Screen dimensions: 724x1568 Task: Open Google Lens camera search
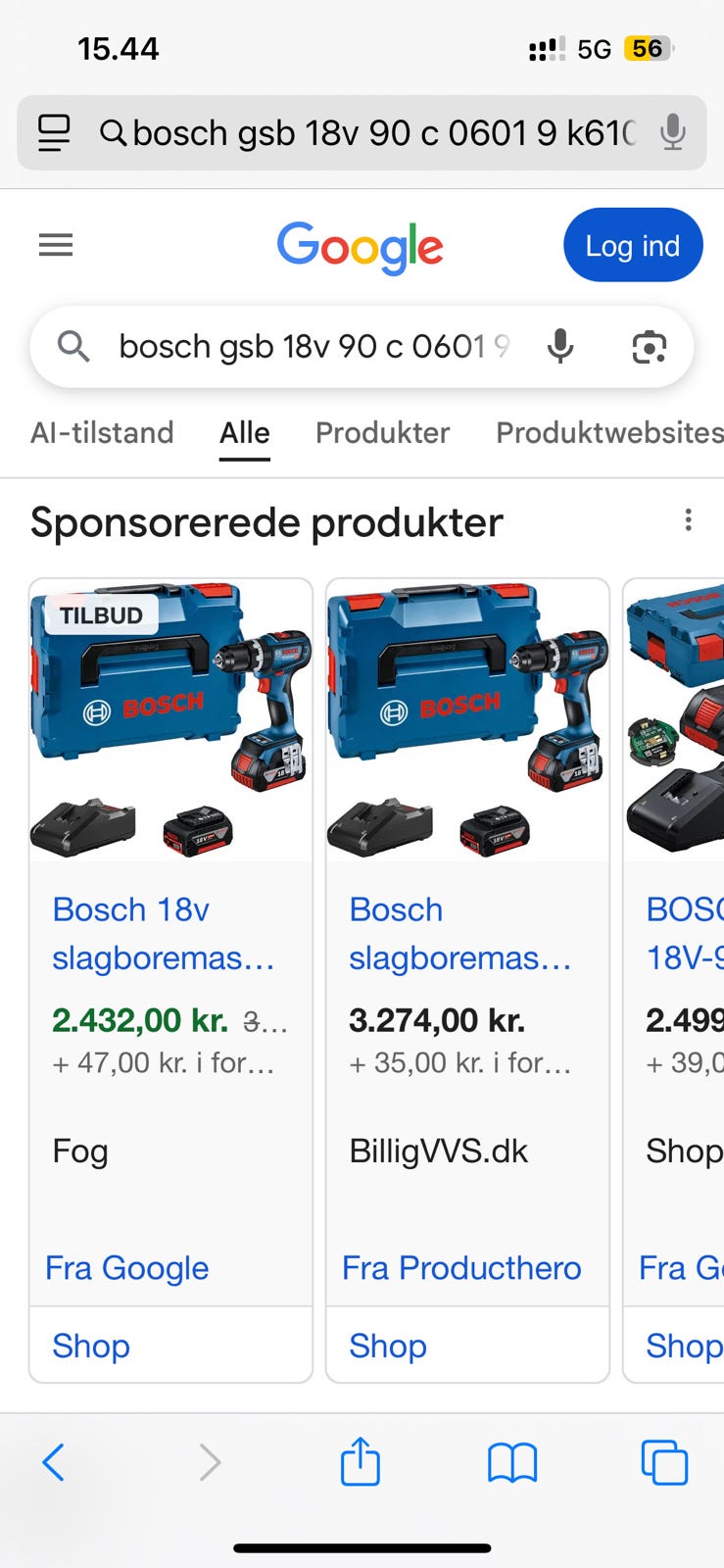click(x=649, y=347)
